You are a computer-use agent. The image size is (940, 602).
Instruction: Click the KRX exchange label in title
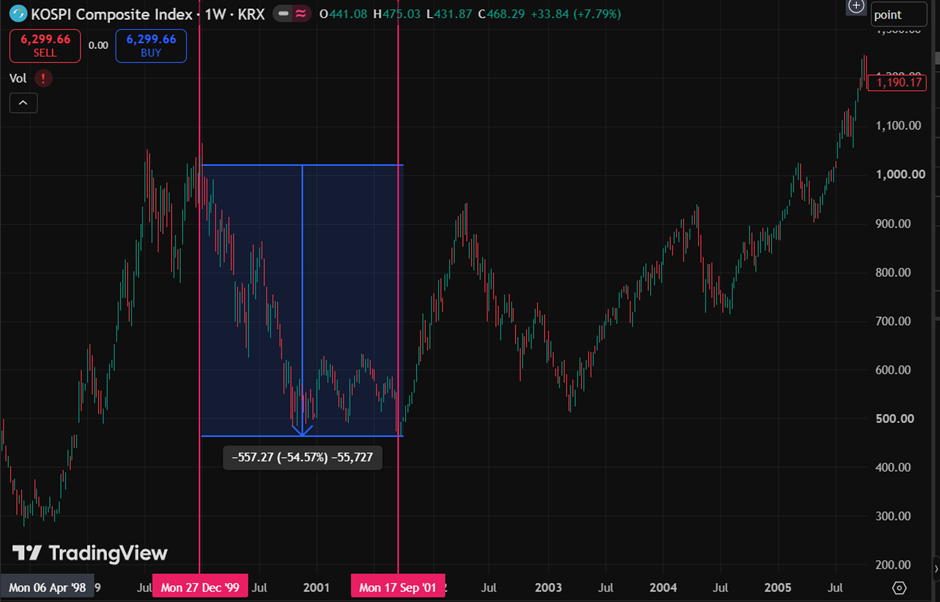251,14
